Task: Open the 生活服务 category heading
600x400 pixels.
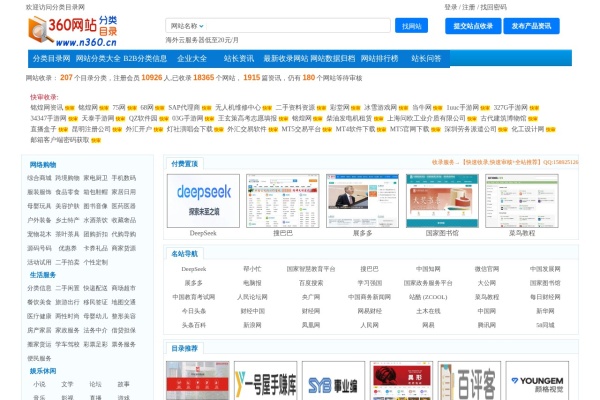Action: pos(43,275)
